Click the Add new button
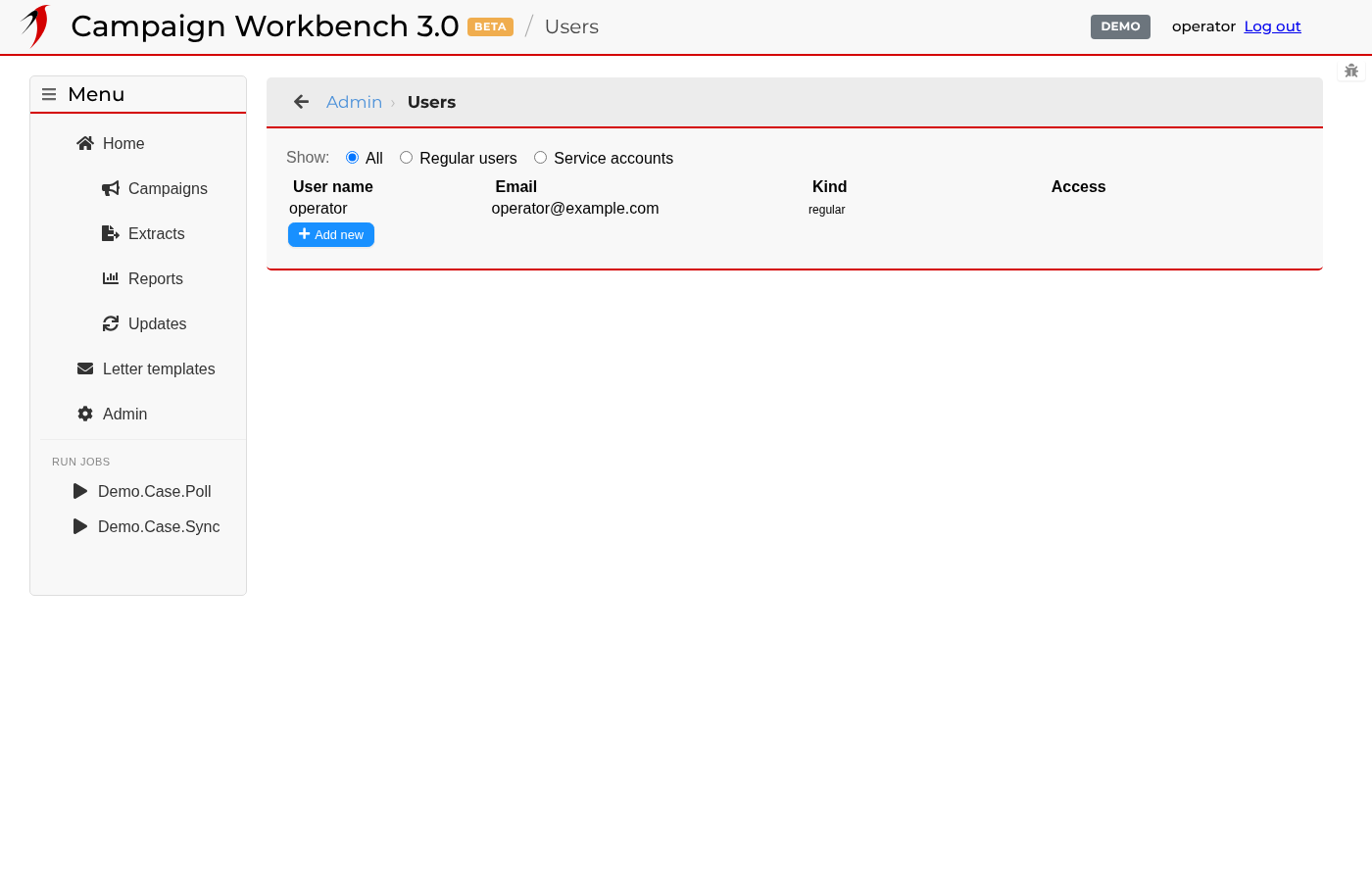The height and width of the screenshot is (882, 1372). click(331, 234)
